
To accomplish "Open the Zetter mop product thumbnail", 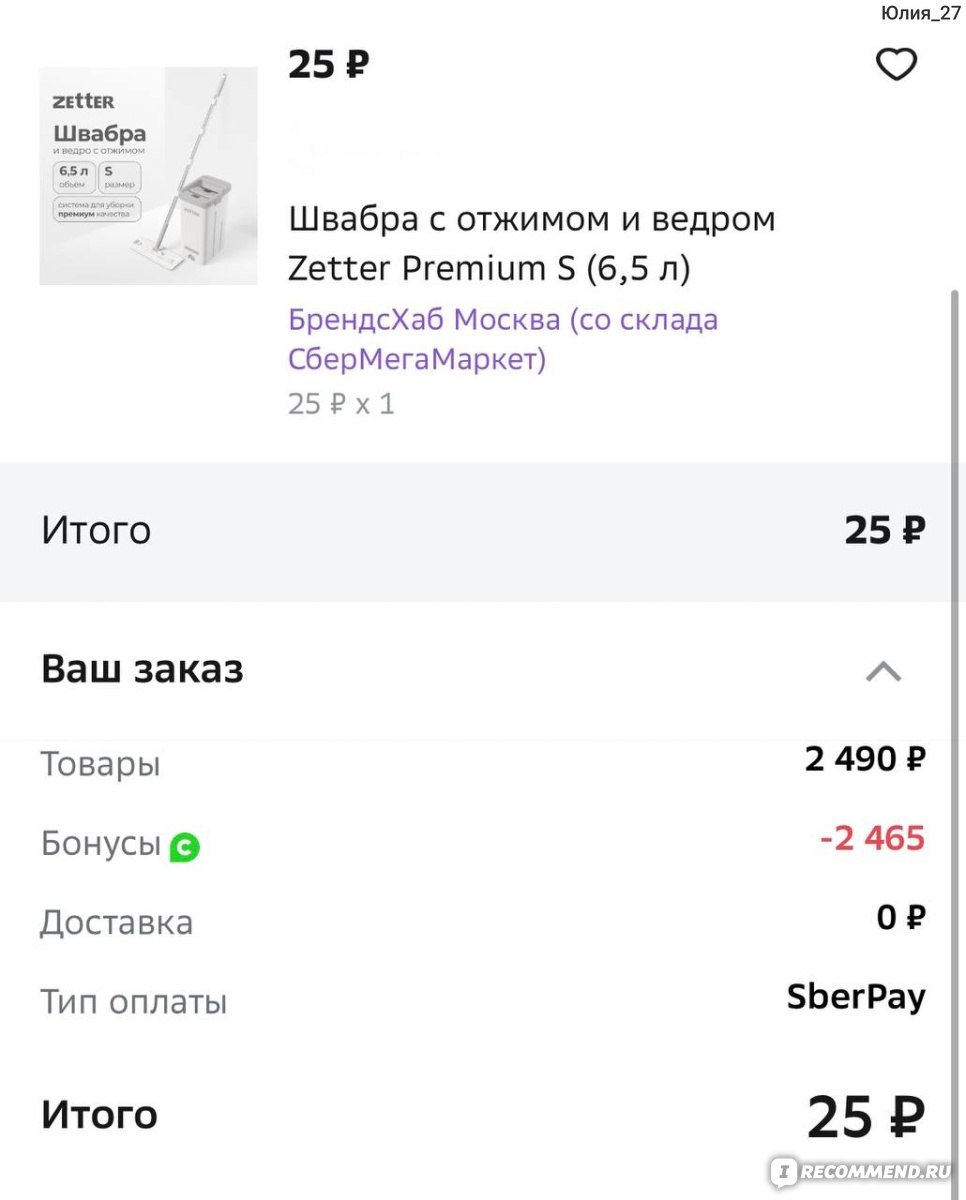I will coord(148,176).
